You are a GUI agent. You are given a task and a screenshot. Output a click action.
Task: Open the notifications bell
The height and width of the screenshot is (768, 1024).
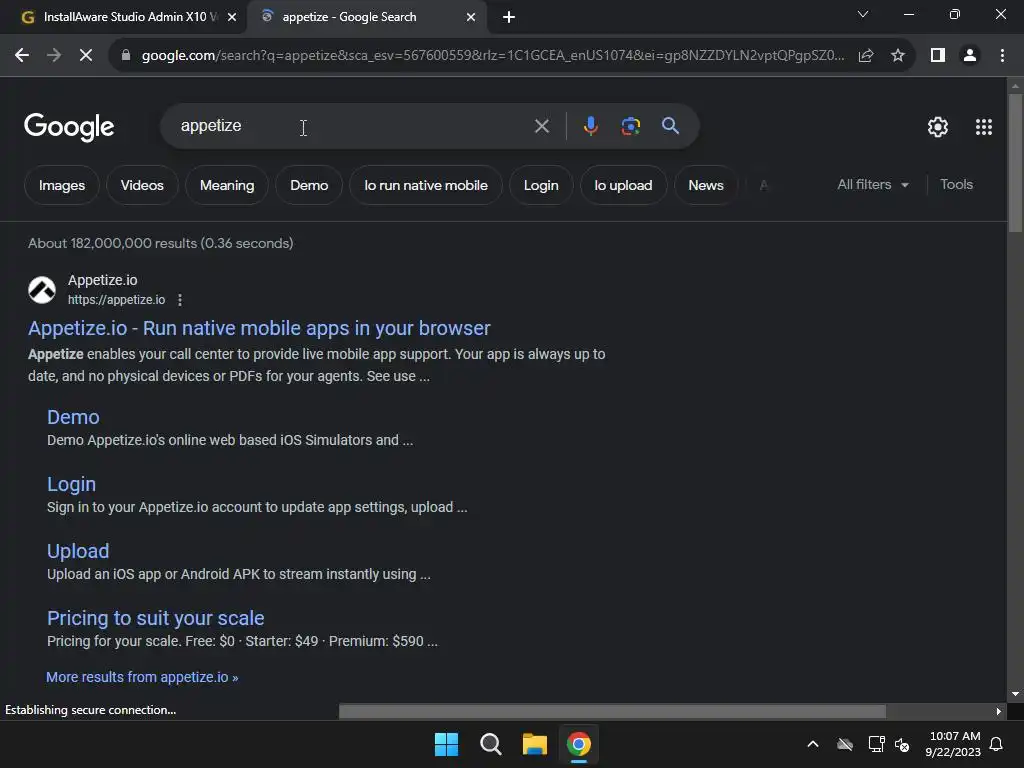coord(997,744)
